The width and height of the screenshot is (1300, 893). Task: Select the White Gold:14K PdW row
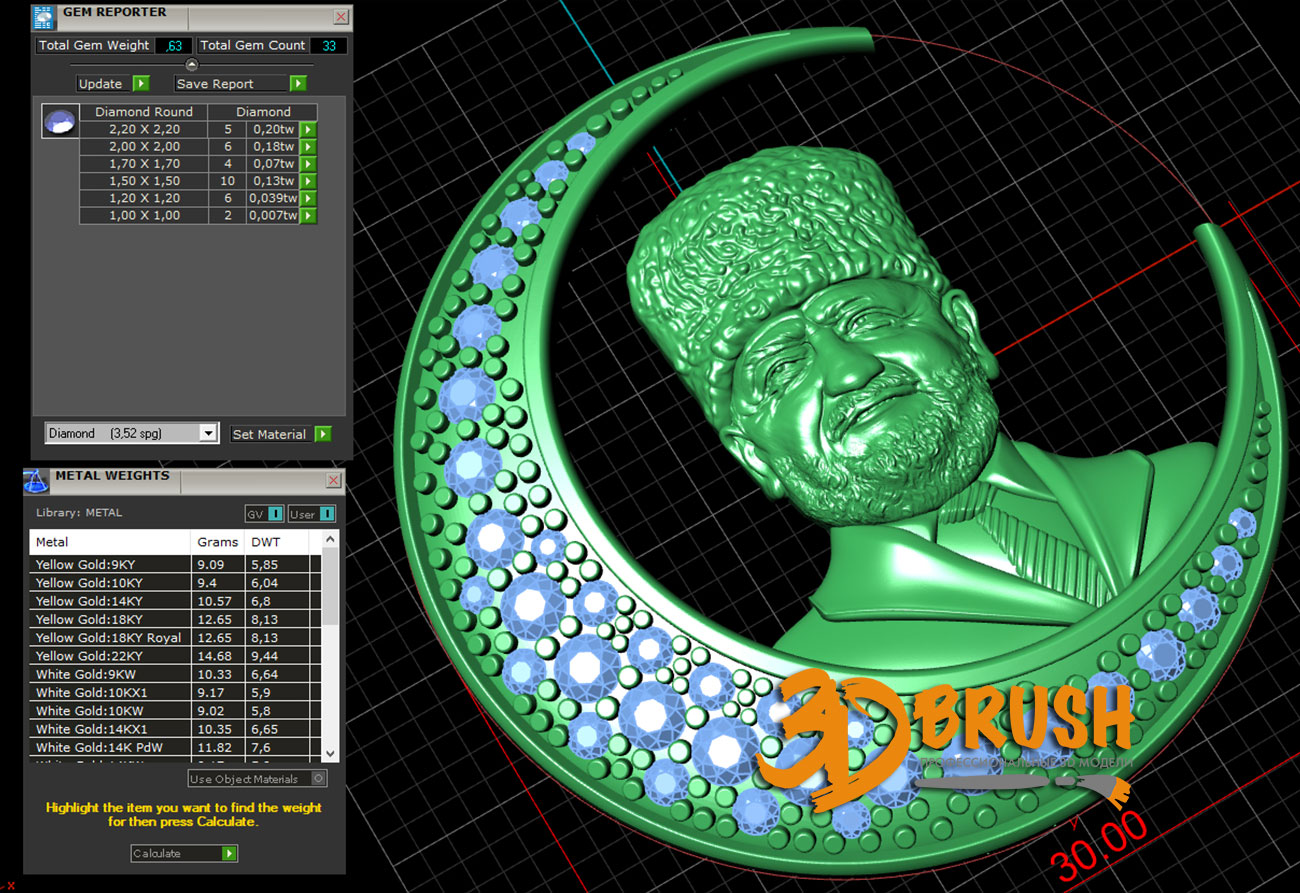click(x=175, y=748)
